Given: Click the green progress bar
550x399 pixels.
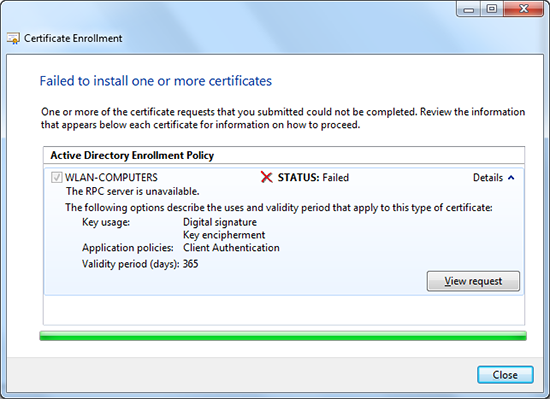Looking at the screenshot, I should coord(283,336).
